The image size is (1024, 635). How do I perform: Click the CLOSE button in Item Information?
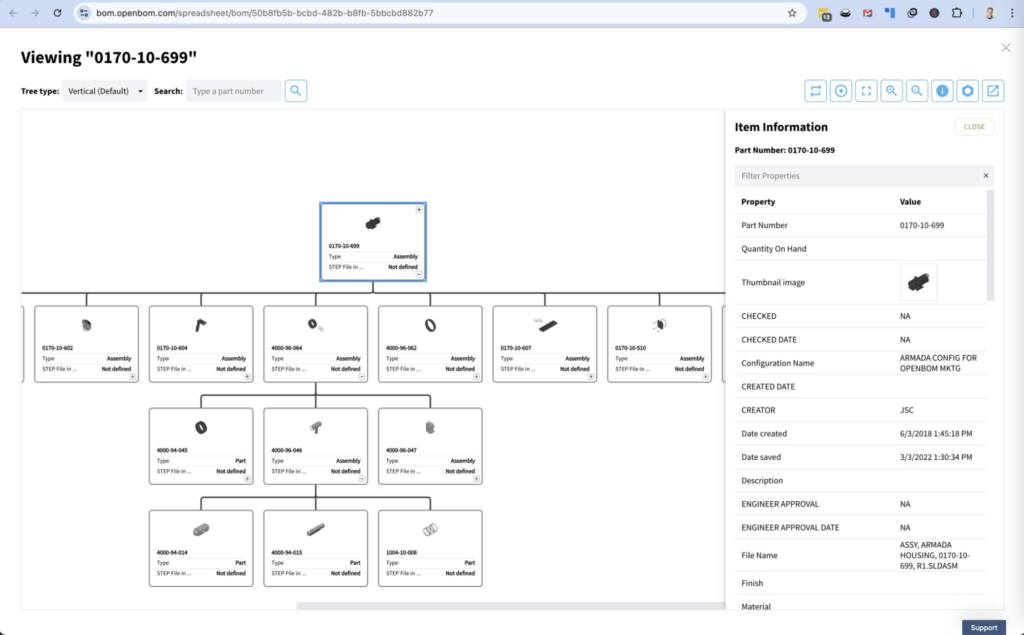[x=974, y=127]
